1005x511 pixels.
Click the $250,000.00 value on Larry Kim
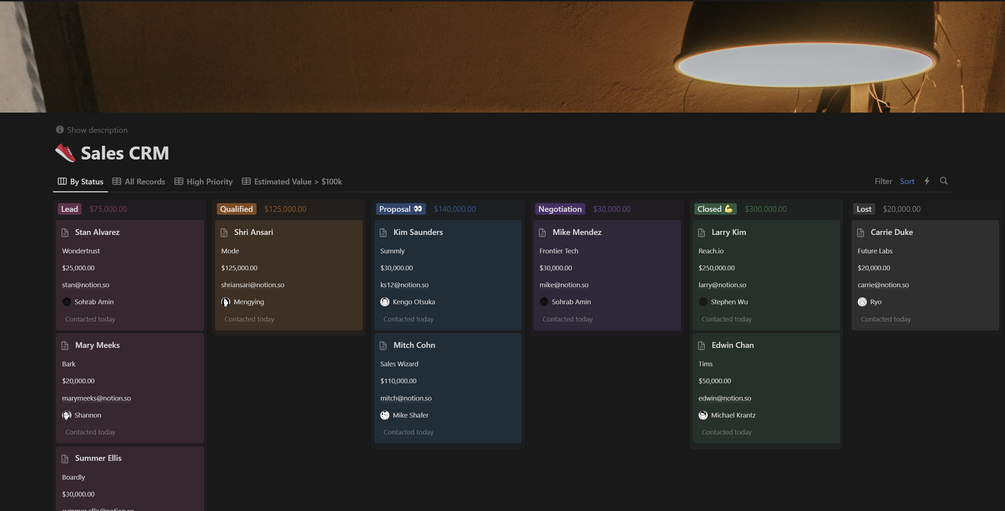[717, 268]
